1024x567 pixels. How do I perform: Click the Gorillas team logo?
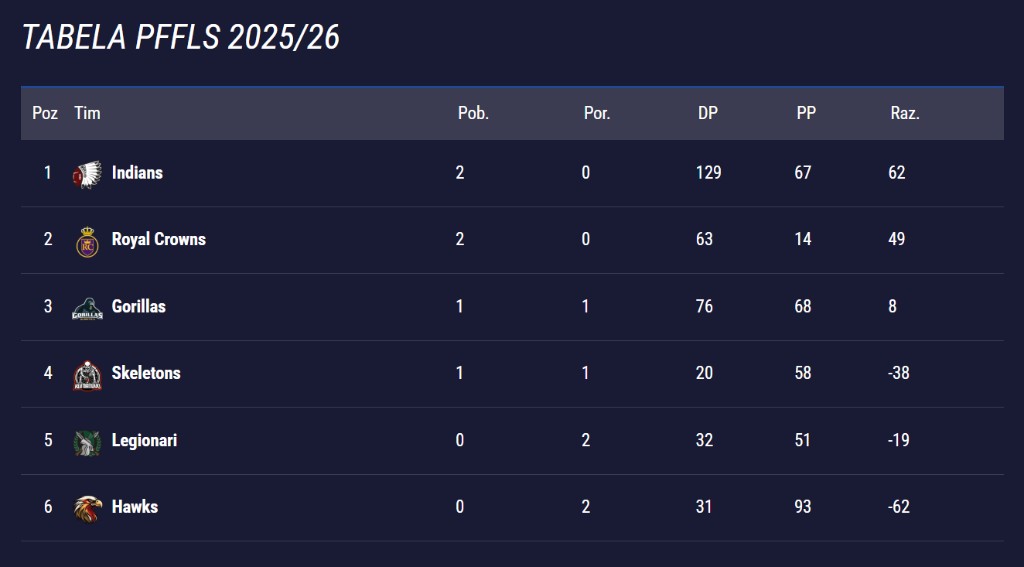point(88,308)
